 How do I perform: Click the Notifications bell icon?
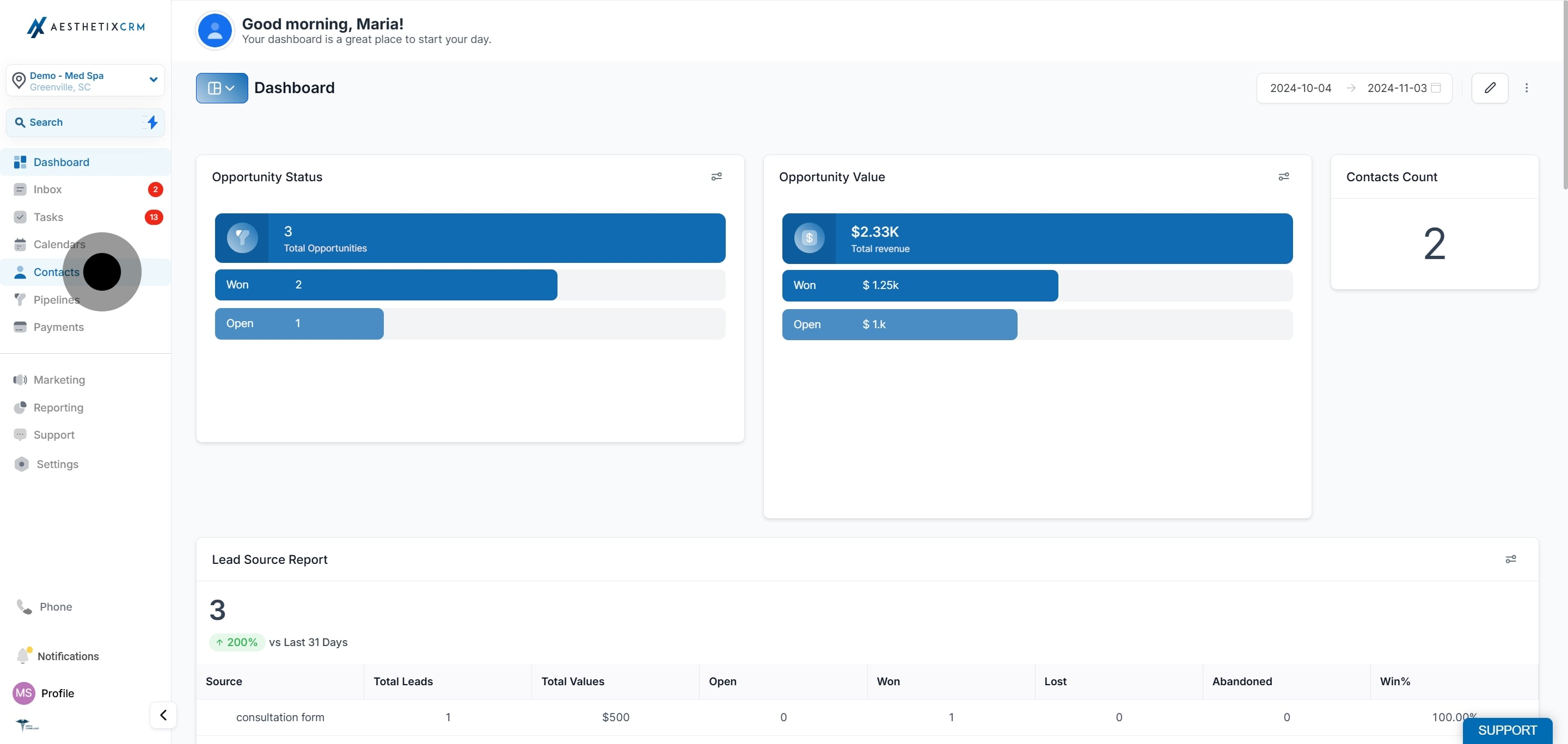pos(23,656)
